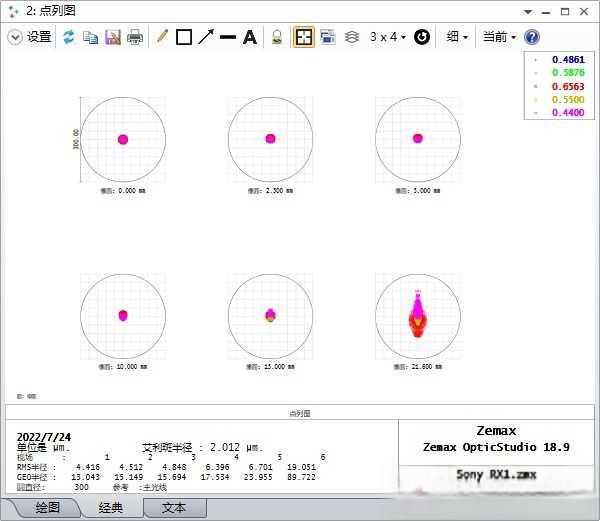Click the save image icon
This screenshot has width=600, height=521.
(x=113, y=37)
